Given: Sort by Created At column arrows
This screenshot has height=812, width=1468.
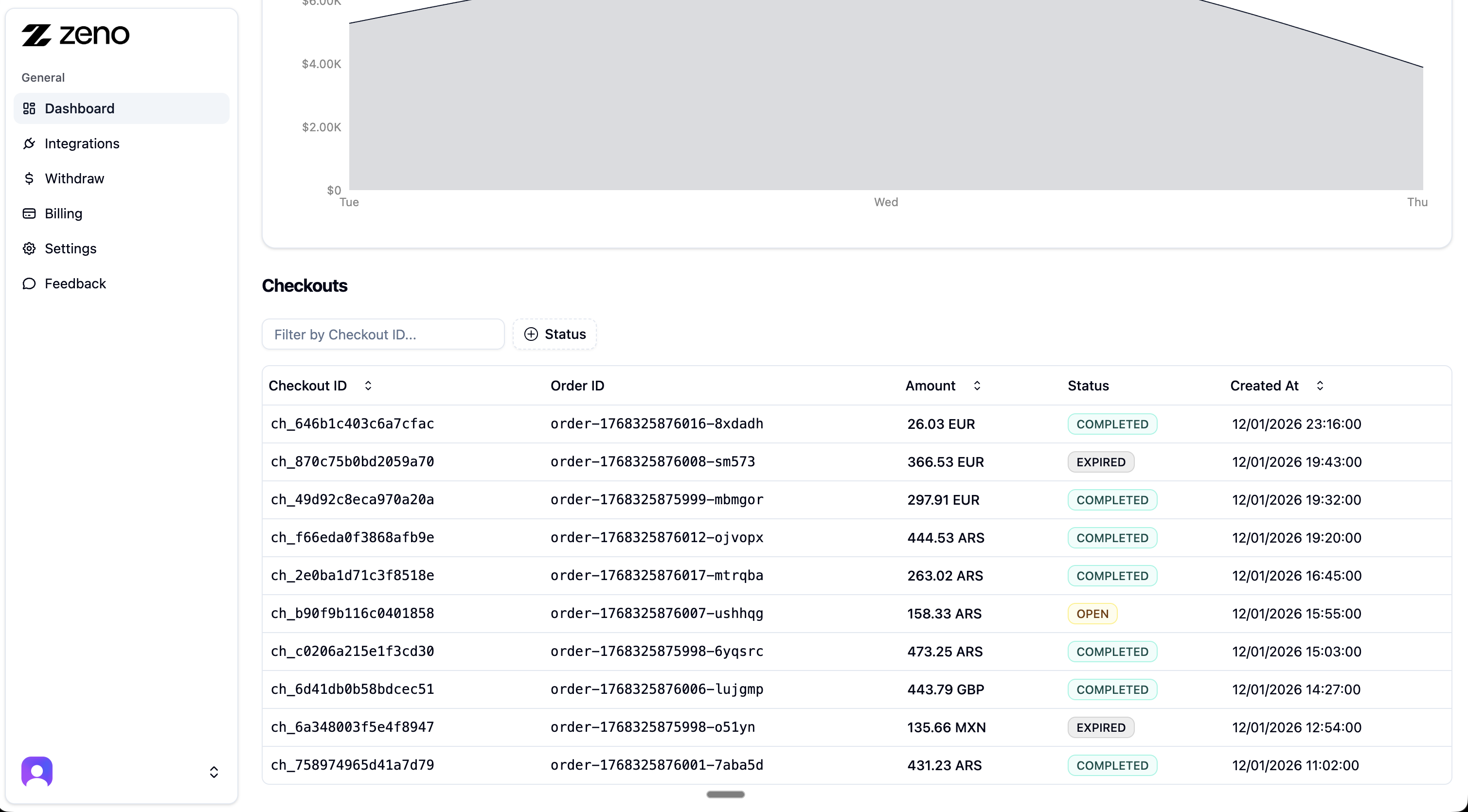Looking at the screenshot, I should click(x=1320, y=386).
